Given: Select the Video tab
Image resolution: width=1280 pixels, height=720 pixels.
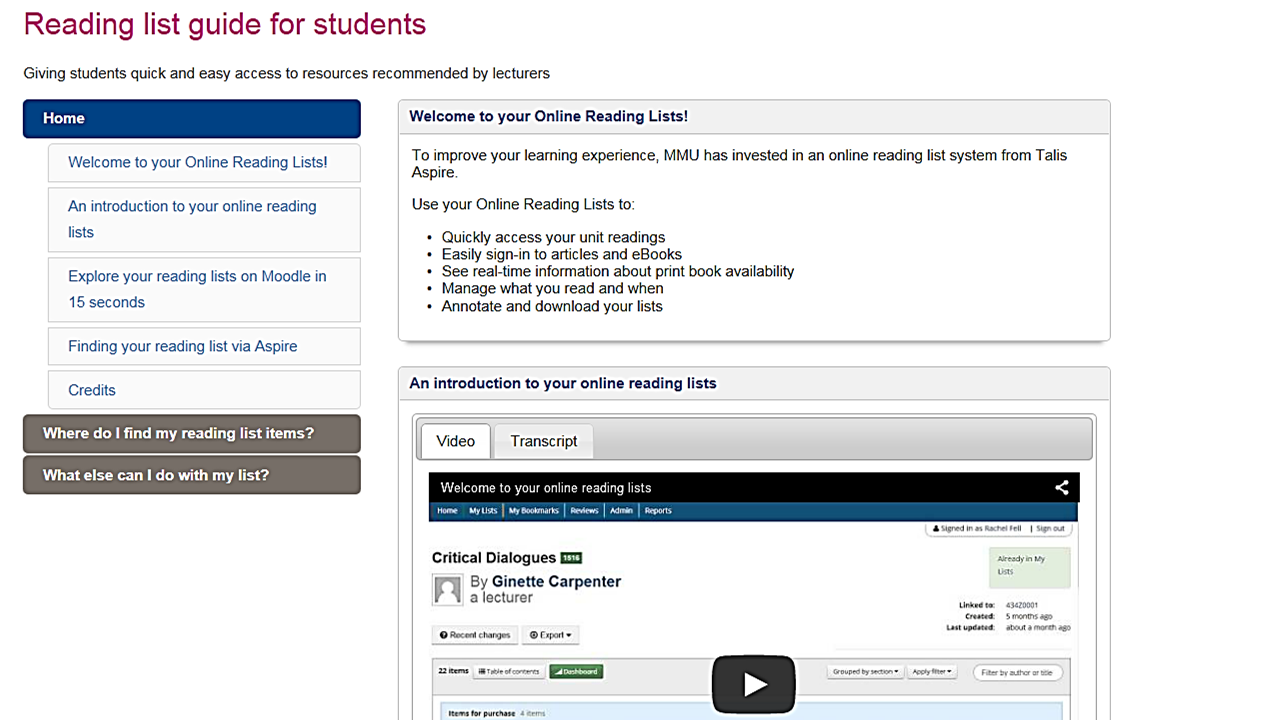Looking at the screenshot, I should pyautogui.click(x=455, y=441).
